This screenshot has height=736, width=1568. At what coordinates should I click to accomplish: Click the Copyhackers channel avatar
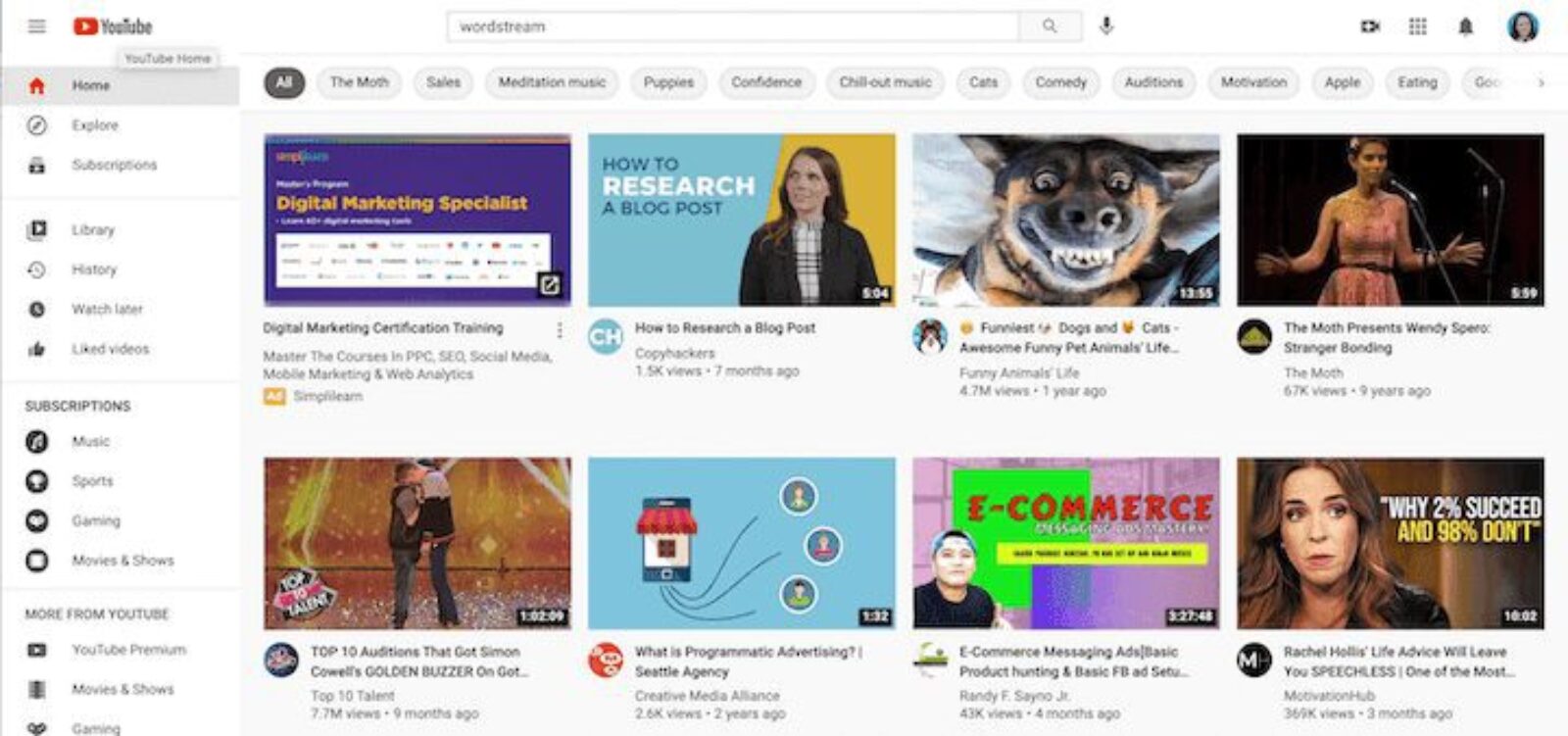tap(606, 337)
